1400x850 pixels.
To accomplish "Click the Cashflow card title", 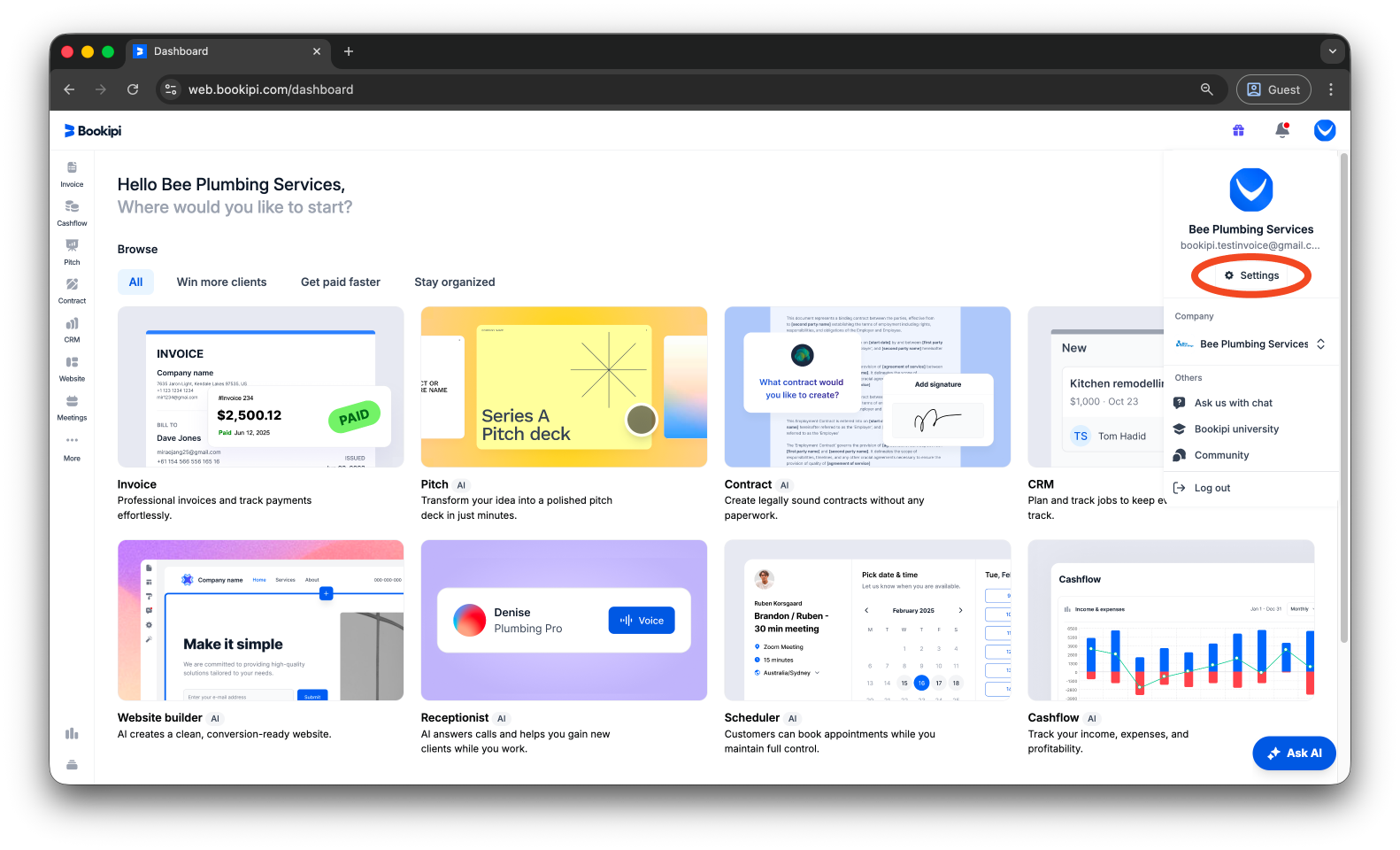I will (1053, 718).
